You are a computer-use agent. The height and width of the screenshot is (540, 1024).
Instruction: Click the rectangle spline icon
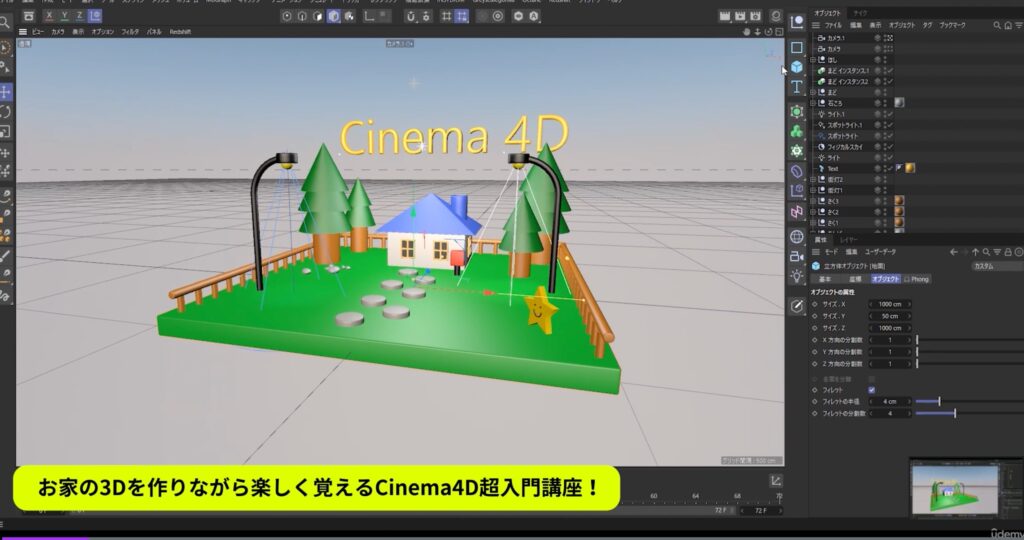797,47
